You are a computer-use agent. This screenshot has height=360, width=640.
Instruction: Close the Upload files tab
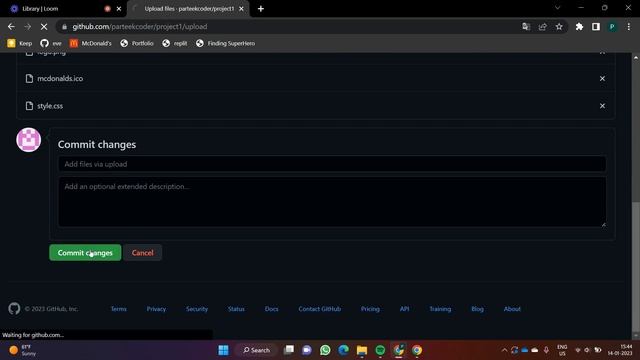click(x=241, y=9)
